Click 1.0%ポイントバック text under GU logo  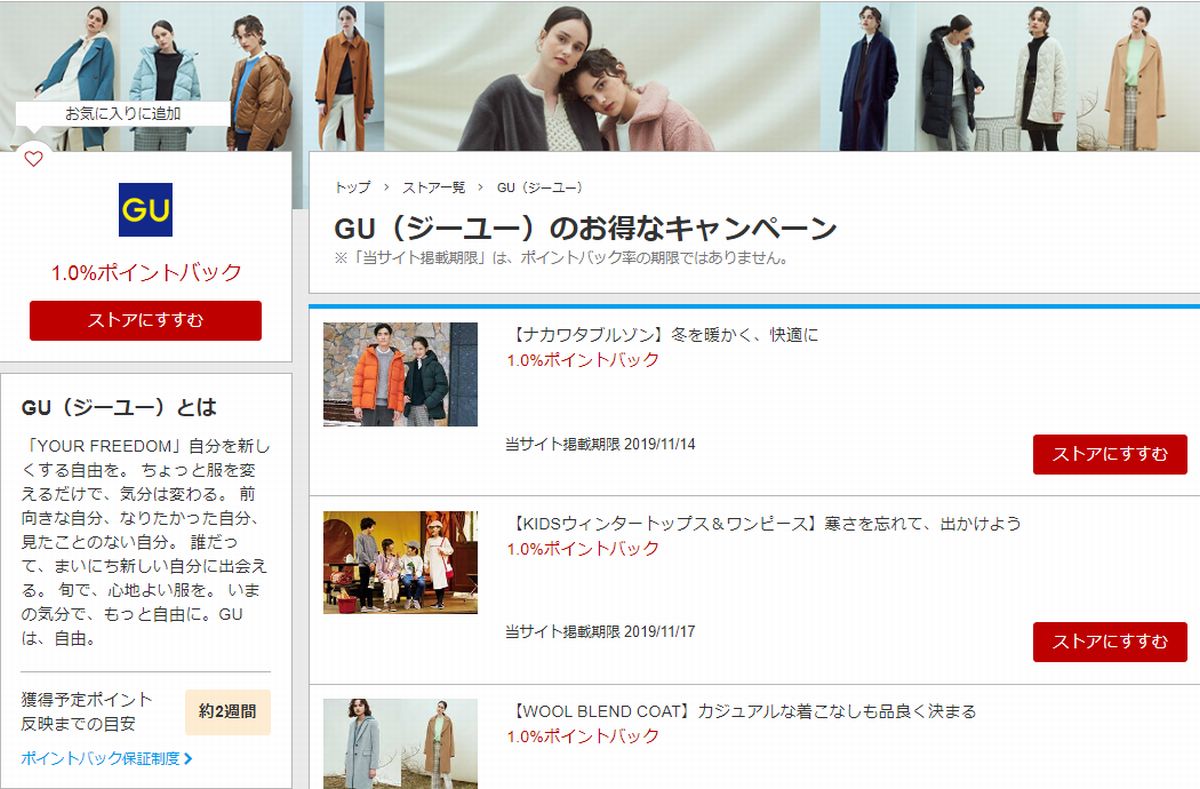(146, 272)
